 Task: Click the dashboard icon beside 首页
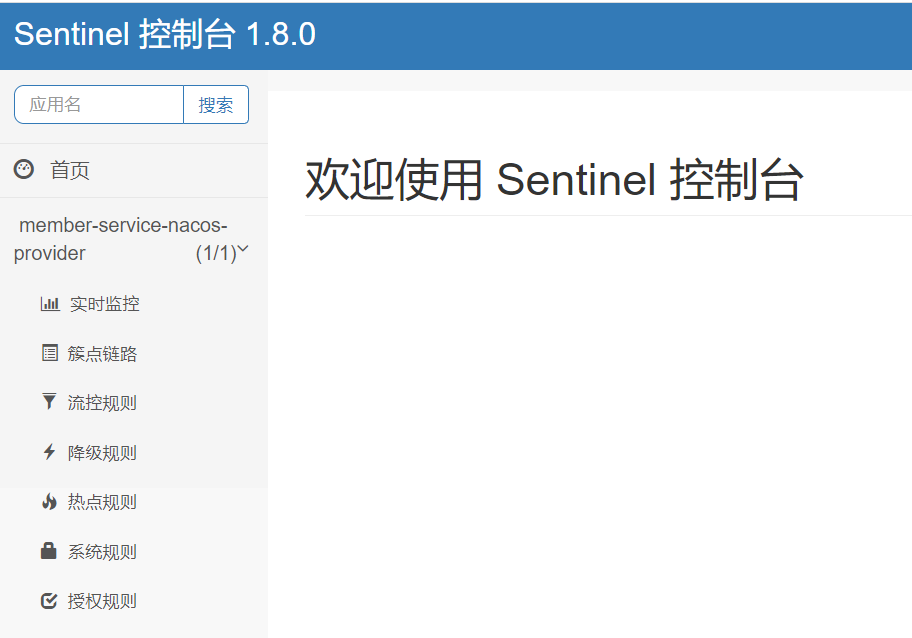(x=24, y=170)
